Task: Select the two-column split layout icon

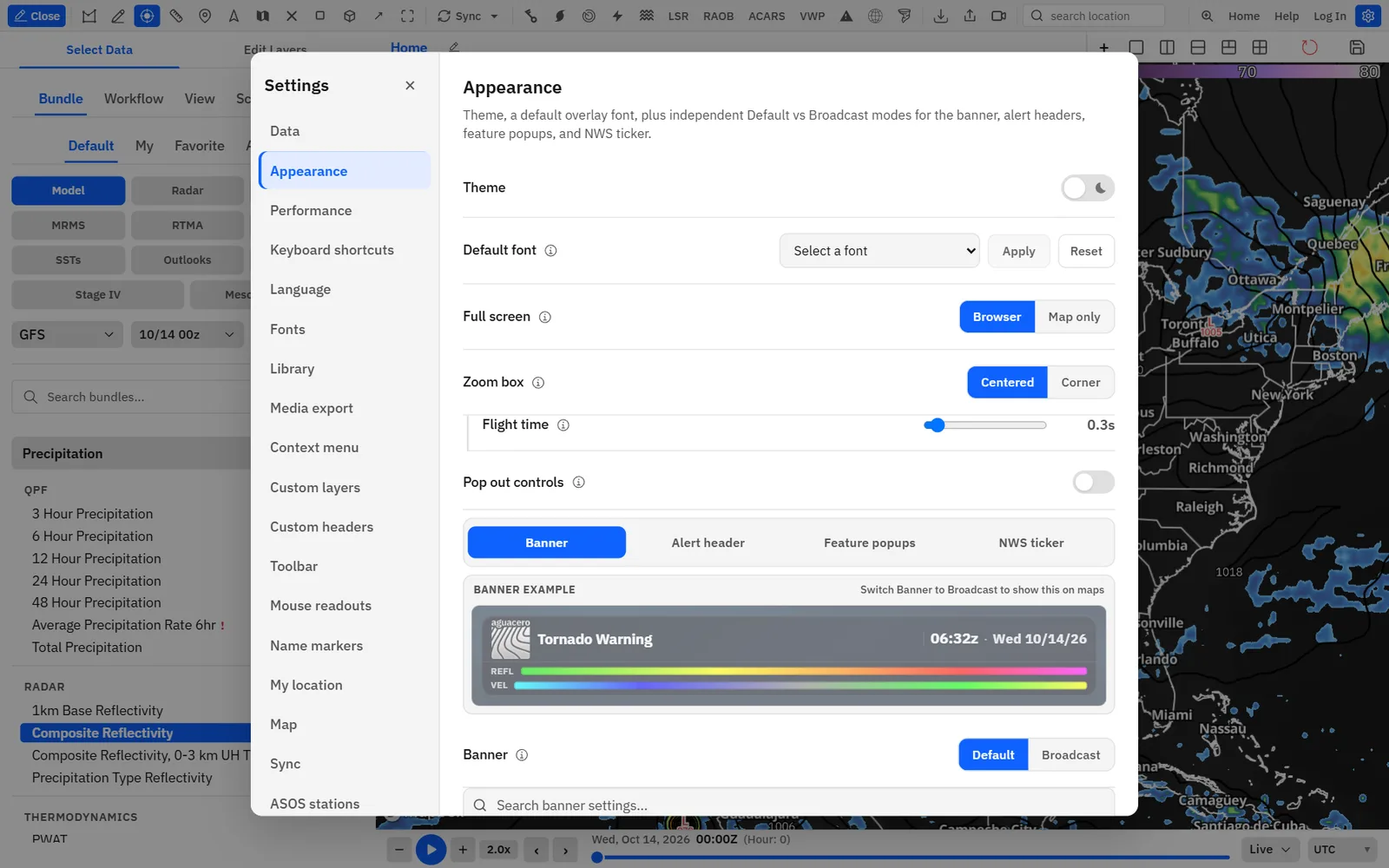Action: coord(1167,48)
